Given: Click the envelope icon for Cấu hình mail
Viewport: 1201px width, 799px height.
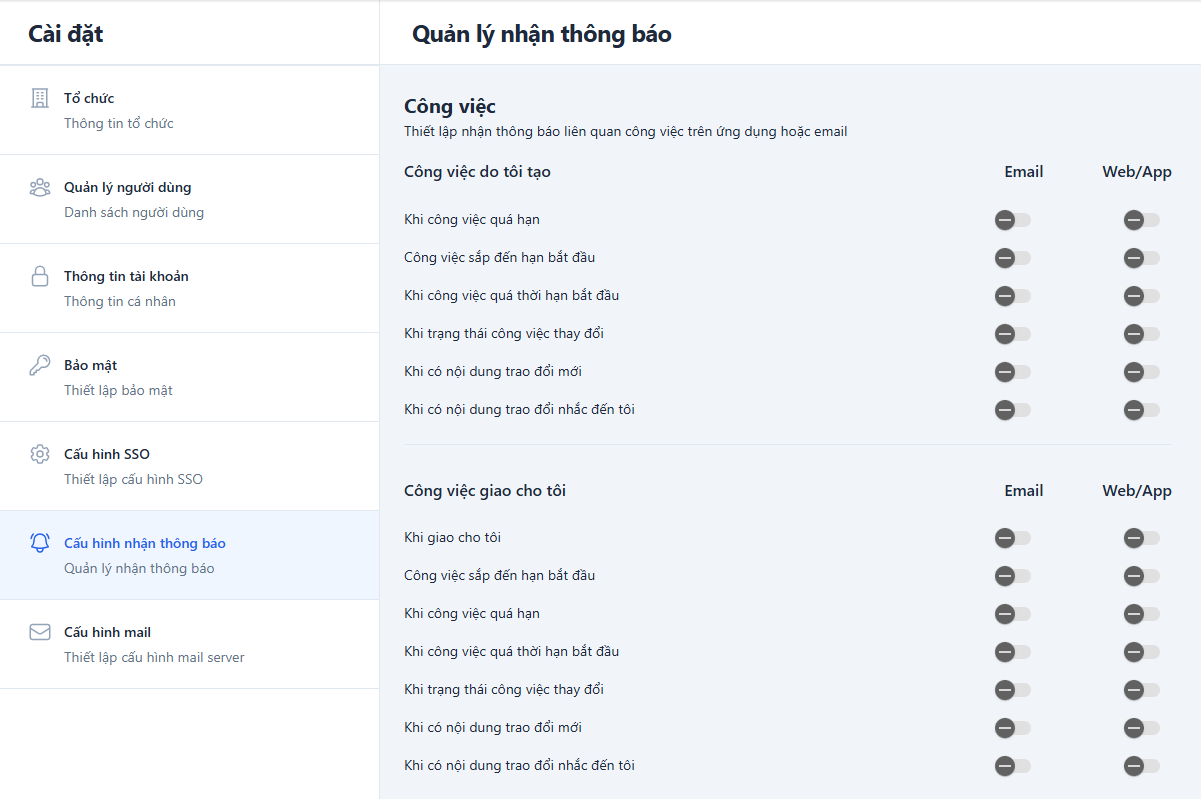Looking at the screenshot, I should (x=40, y=632).
